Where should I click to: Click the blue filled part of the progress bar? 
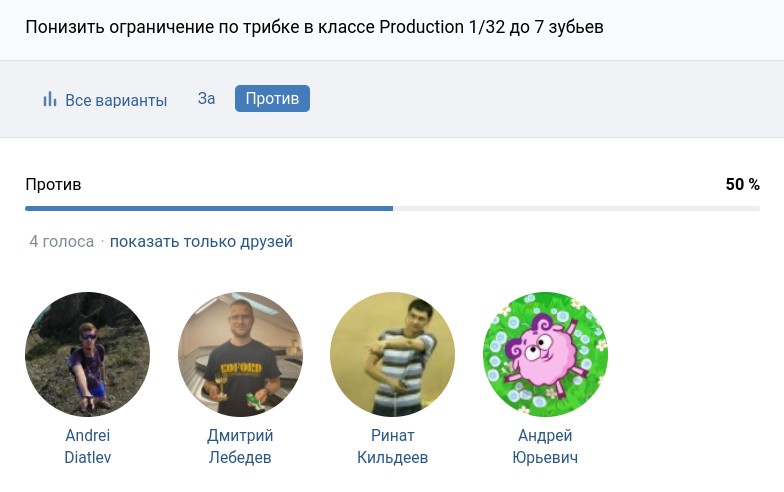208,208
